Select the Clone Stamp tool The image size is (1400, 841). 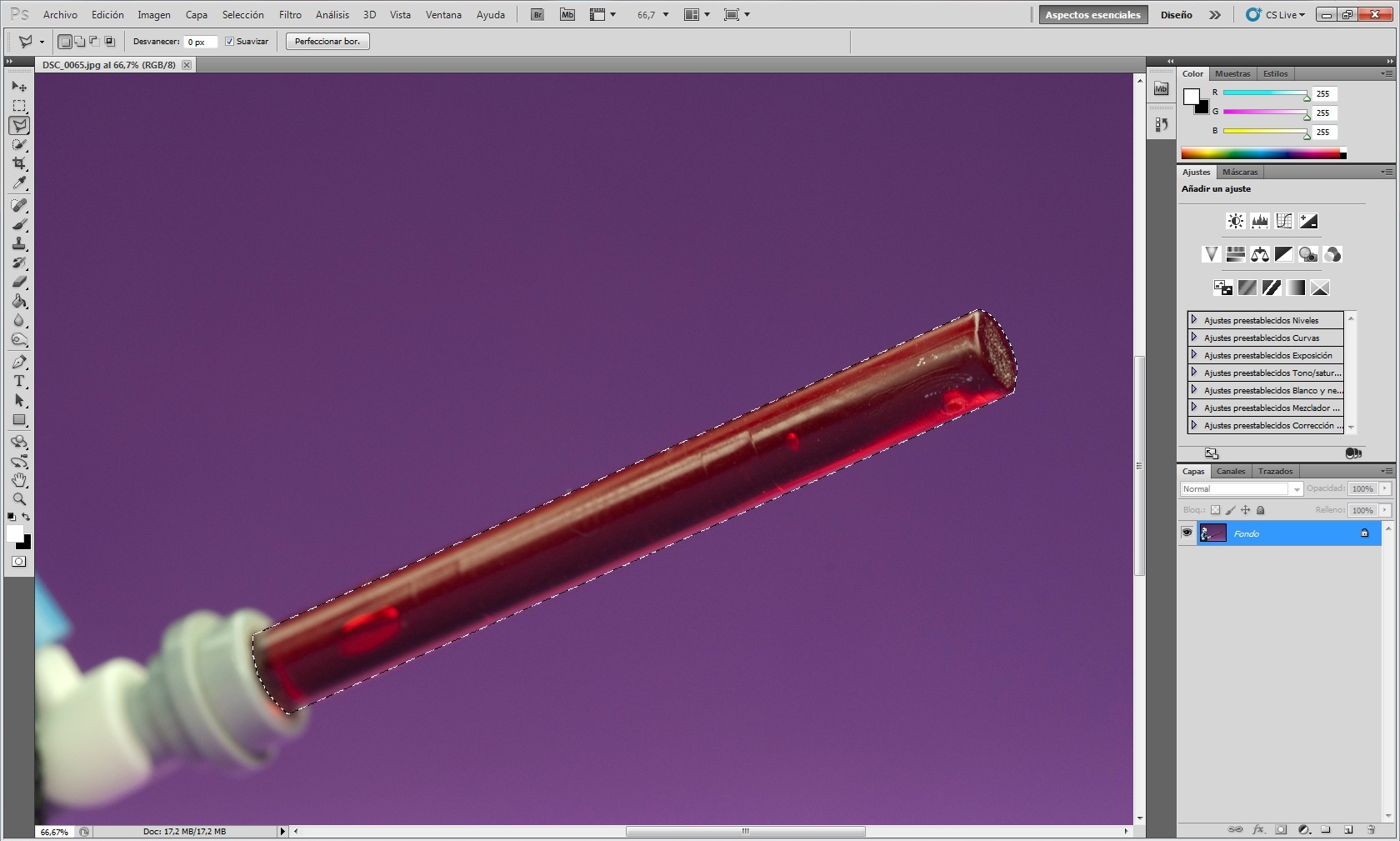tap(19, 243)
